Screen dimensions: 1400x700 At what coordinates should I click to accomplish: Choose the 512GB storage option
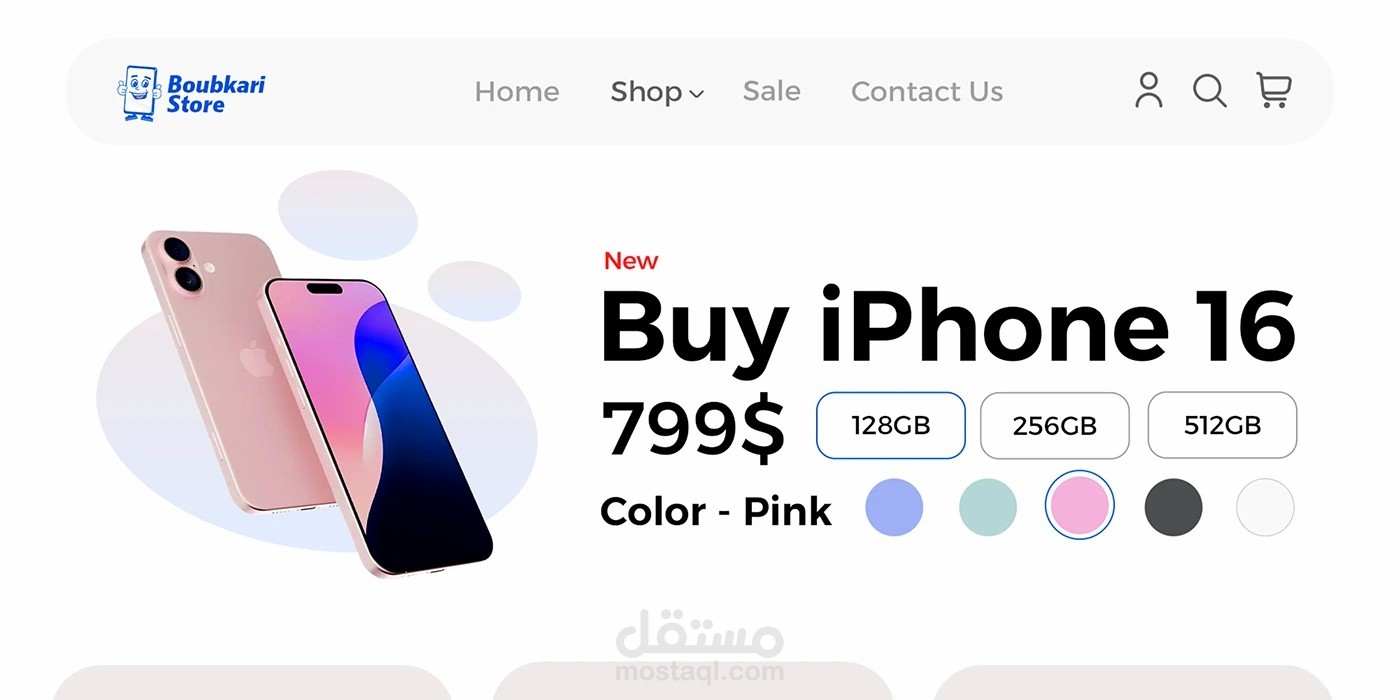(x=1222, y=425)
